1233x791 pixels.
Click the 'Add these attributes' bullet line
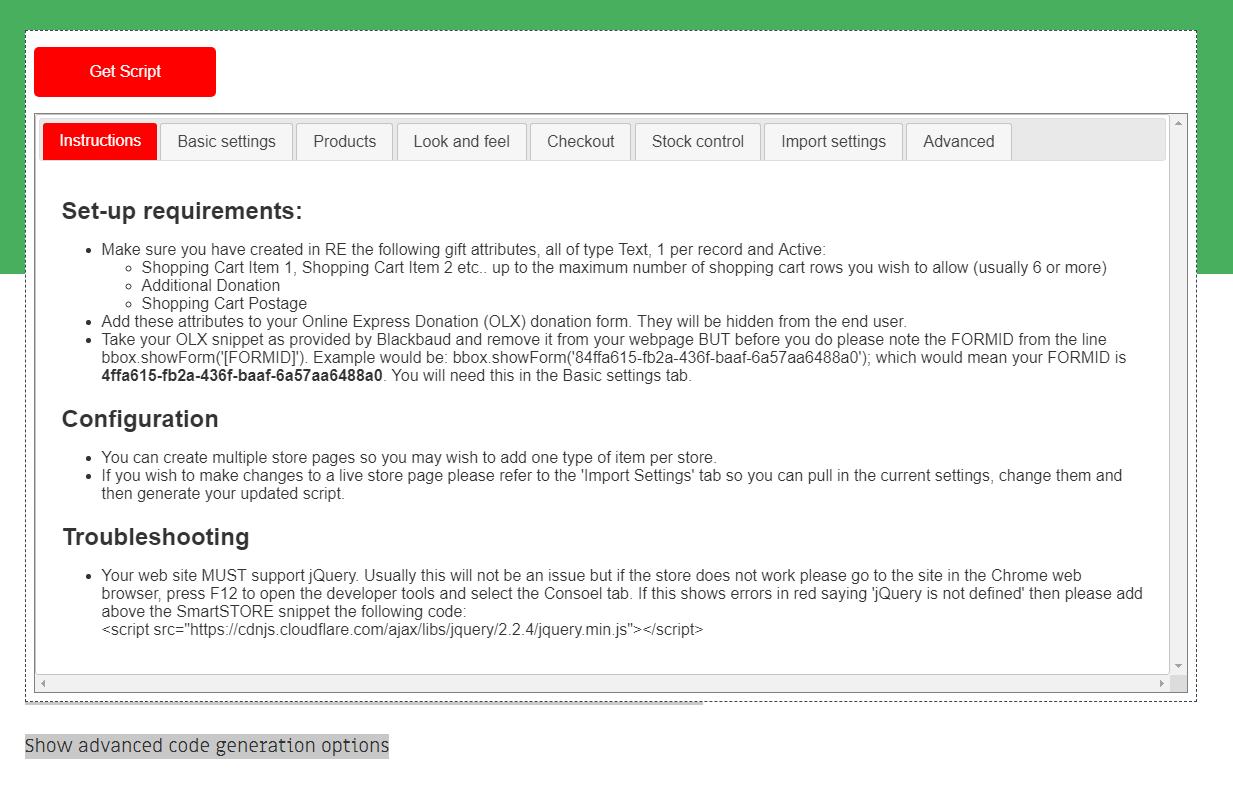coord(504,322)
